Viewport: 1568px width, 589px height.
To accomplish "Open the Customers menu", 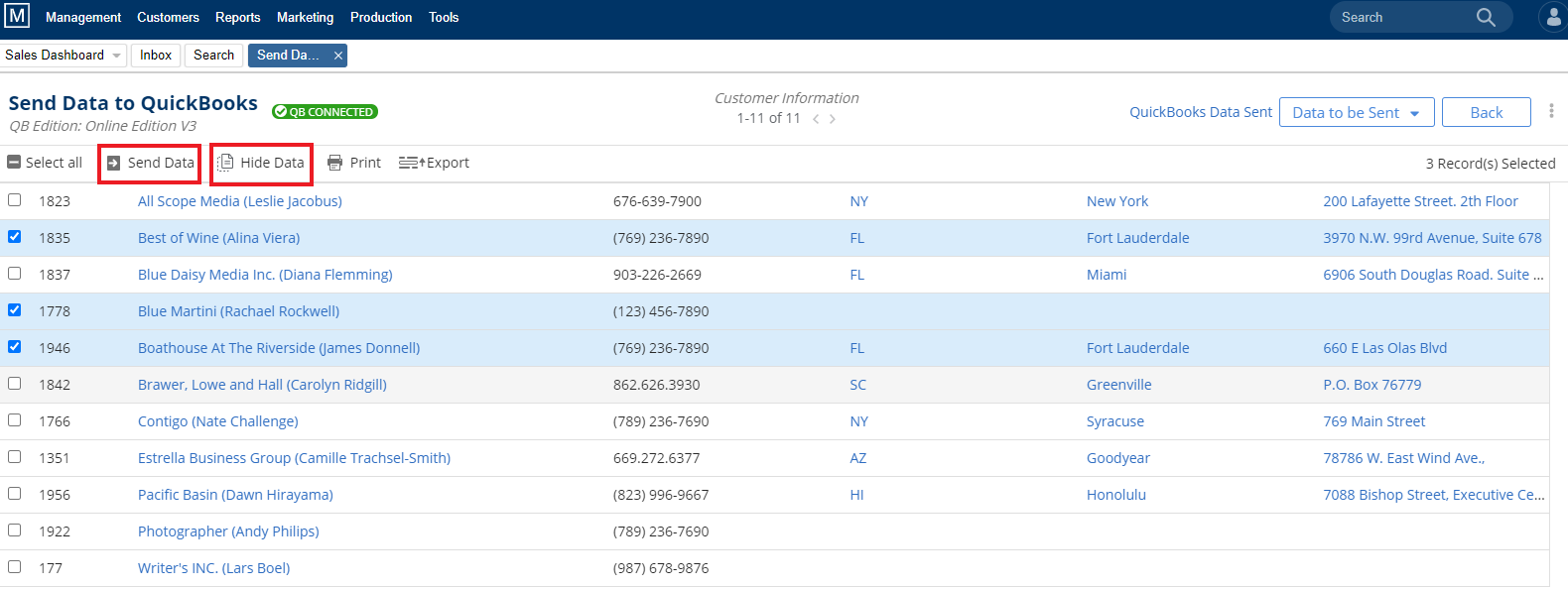I will pos(168,17).
